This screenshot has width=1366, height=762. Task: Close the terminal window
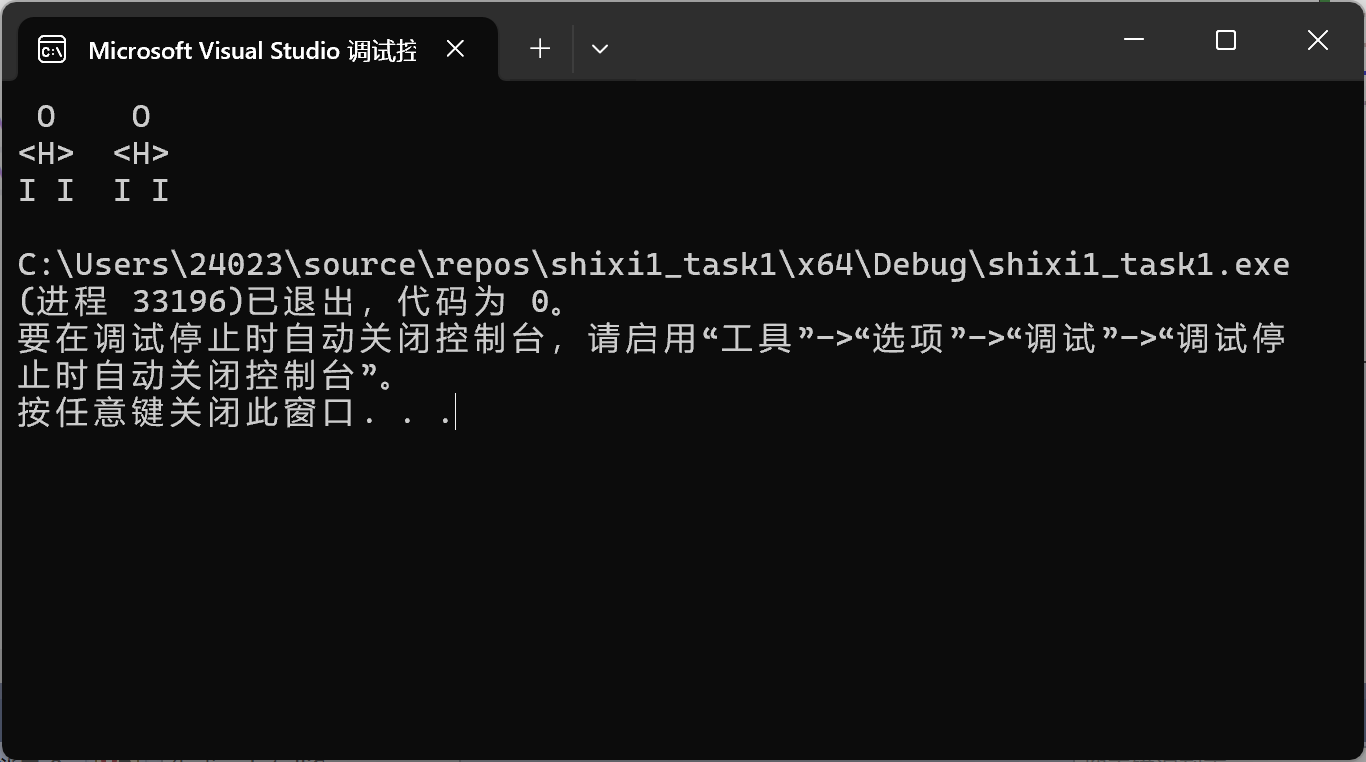[1317, 40]
